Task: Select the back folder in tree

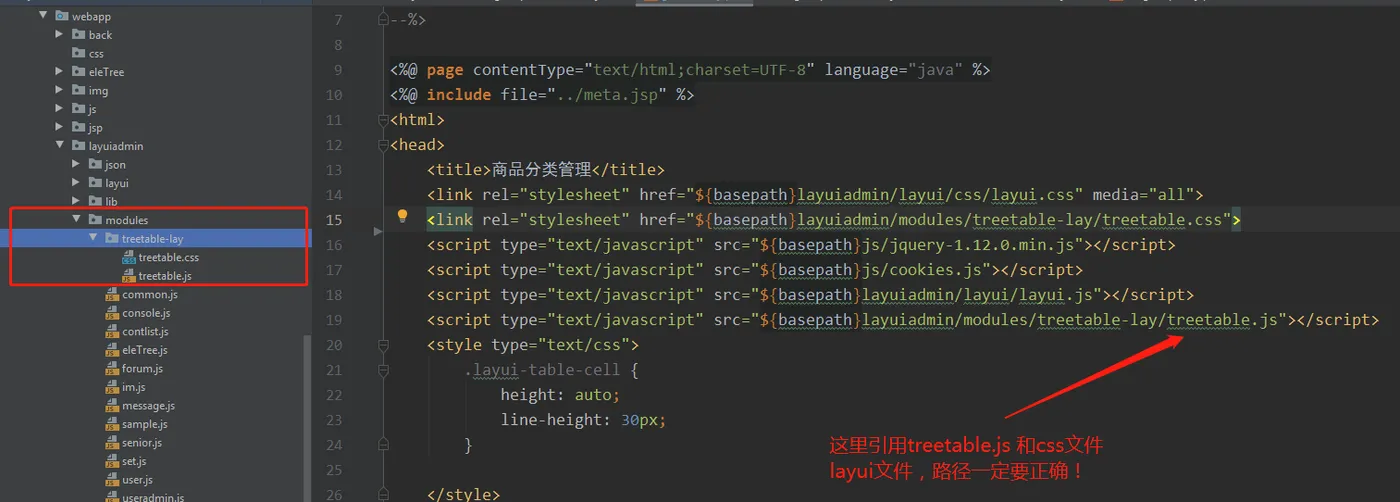Action: click(100, 35)
